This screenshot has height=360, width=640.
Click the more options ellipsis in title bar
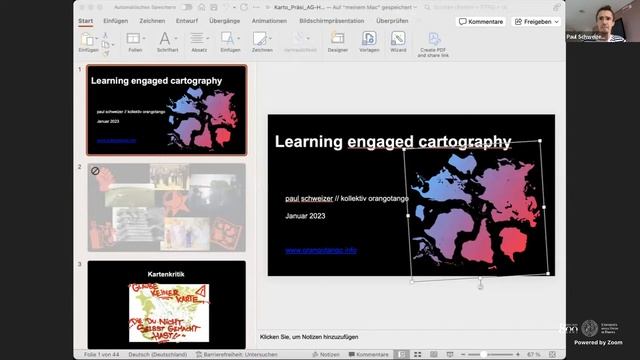(x=256, y=7)
